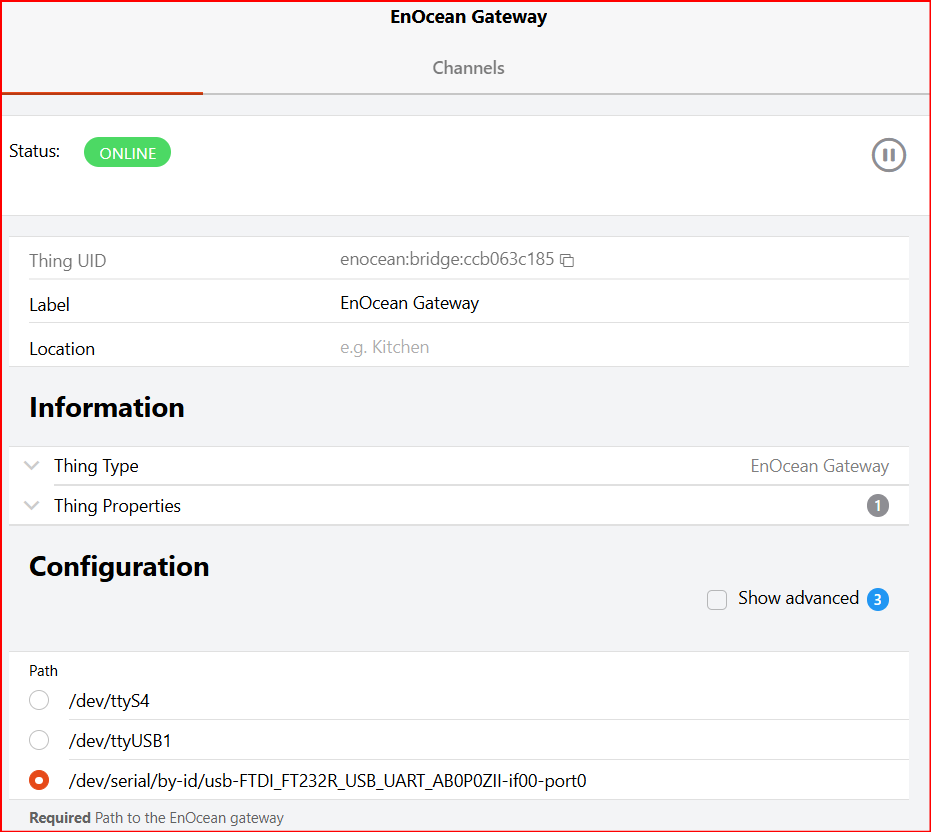Image resolution: width=931 pixels, height=832 pixels.
Task: Edit the Label field EnOcean Gateway
Action: pos(623,303)
